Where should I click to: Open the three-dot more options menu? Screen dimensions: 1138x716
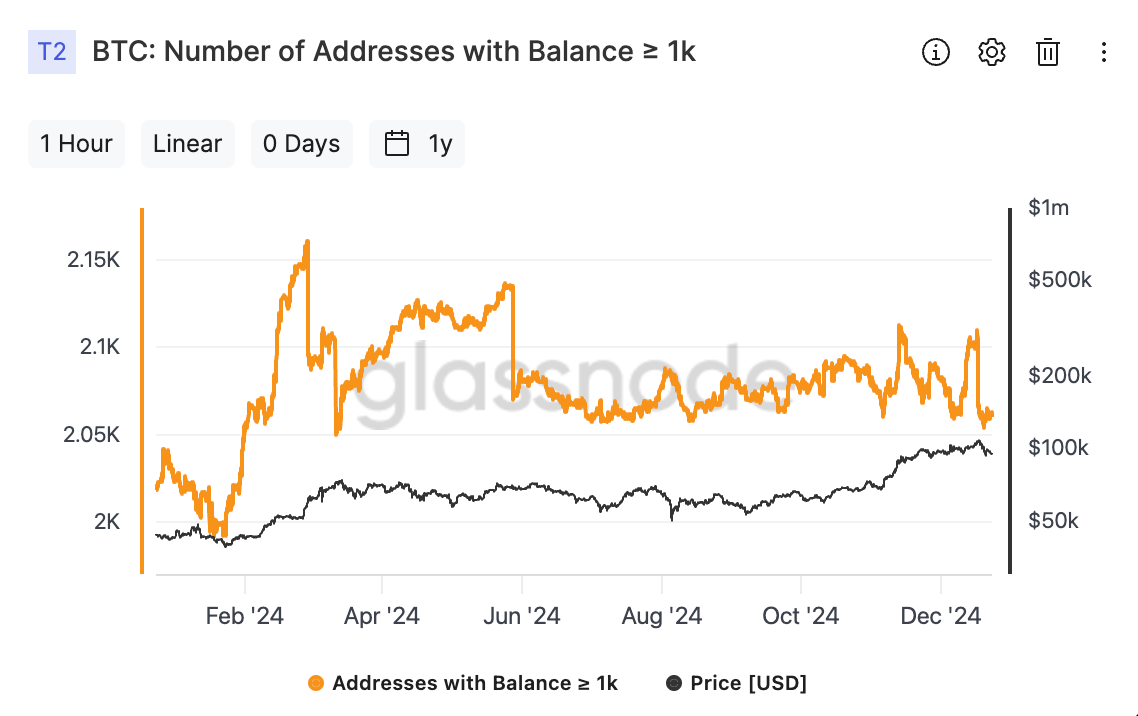click(1103, 52)
